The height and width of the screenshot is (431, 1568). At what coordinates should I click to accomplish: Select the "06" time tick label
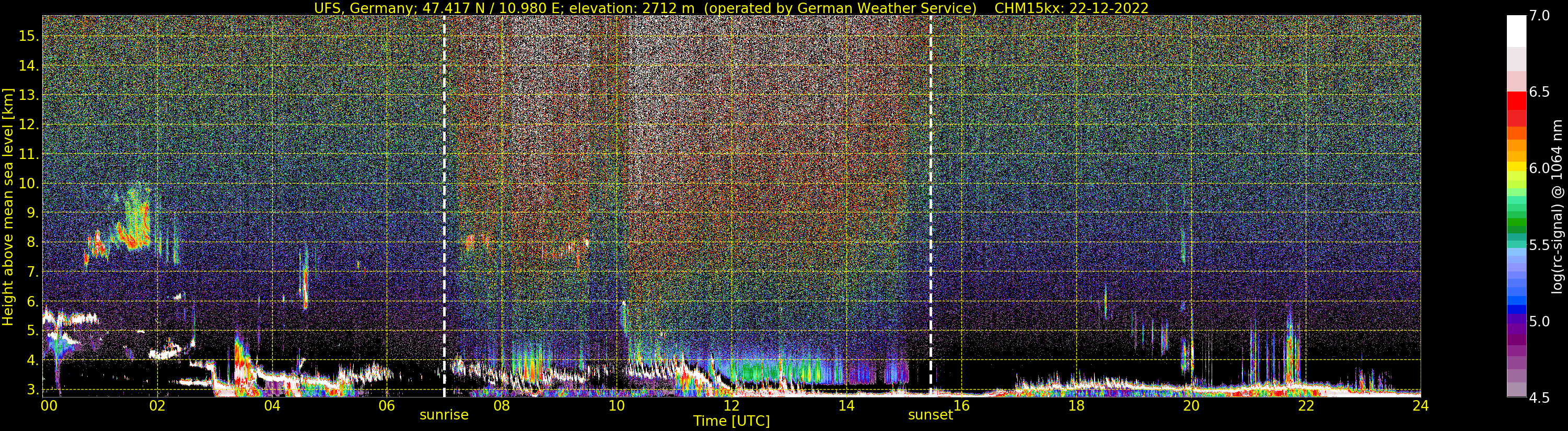click(387, 405)
